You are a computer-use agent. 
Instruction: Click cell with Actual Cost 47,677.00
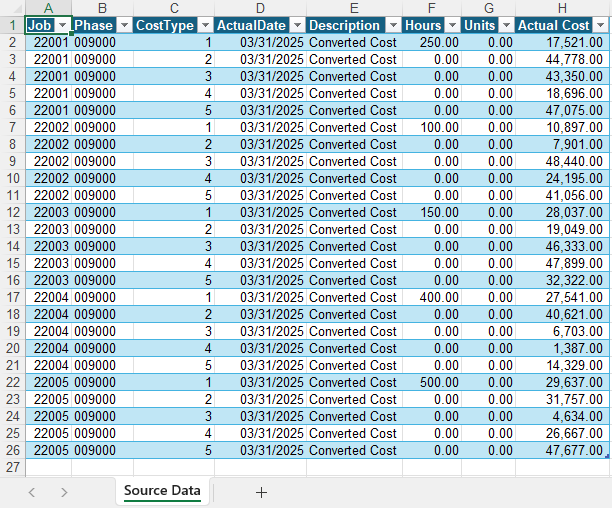(562, 450)
